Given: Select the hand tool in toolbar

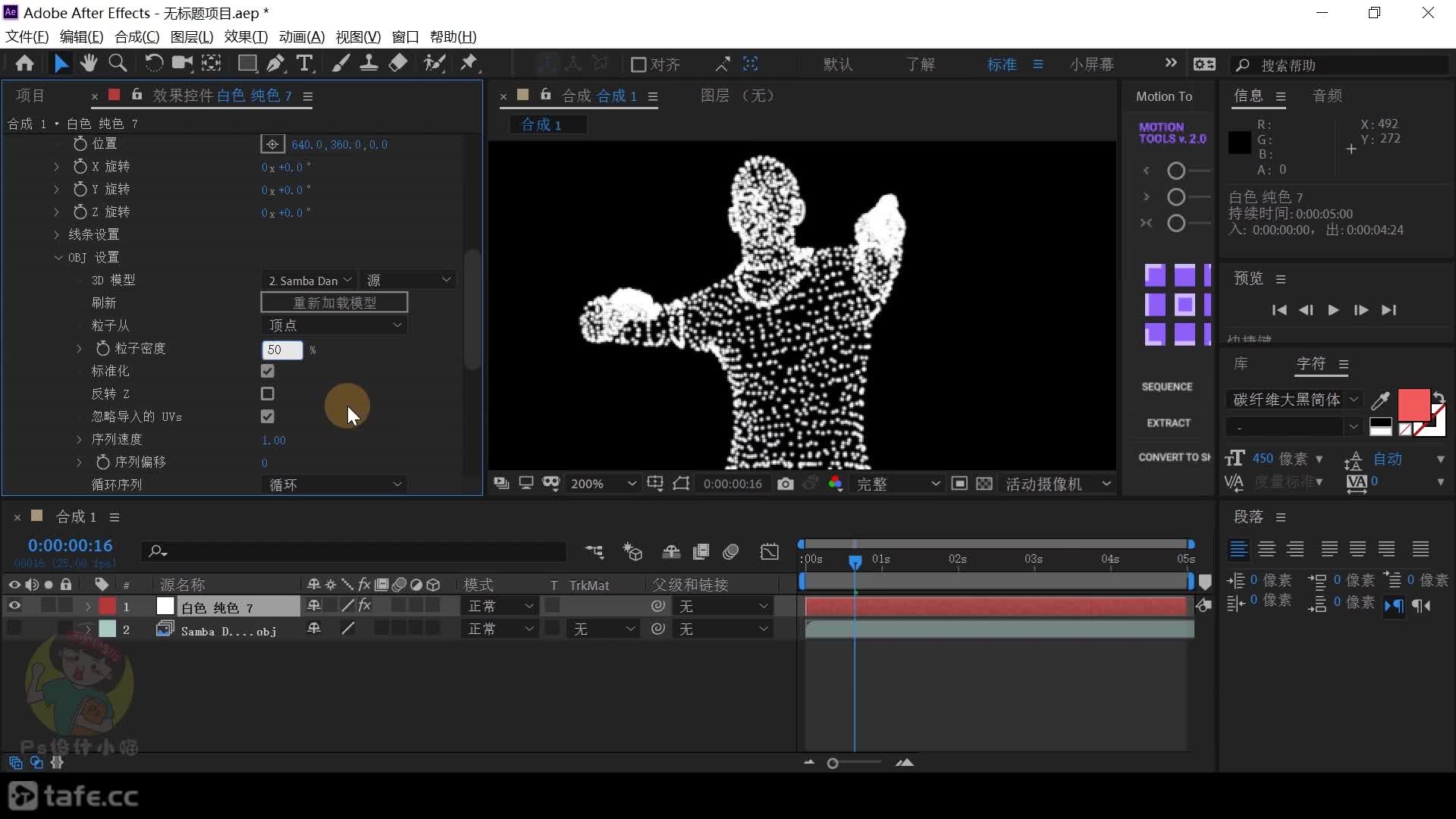Looking at the screenshot, I should coord(87,63).
